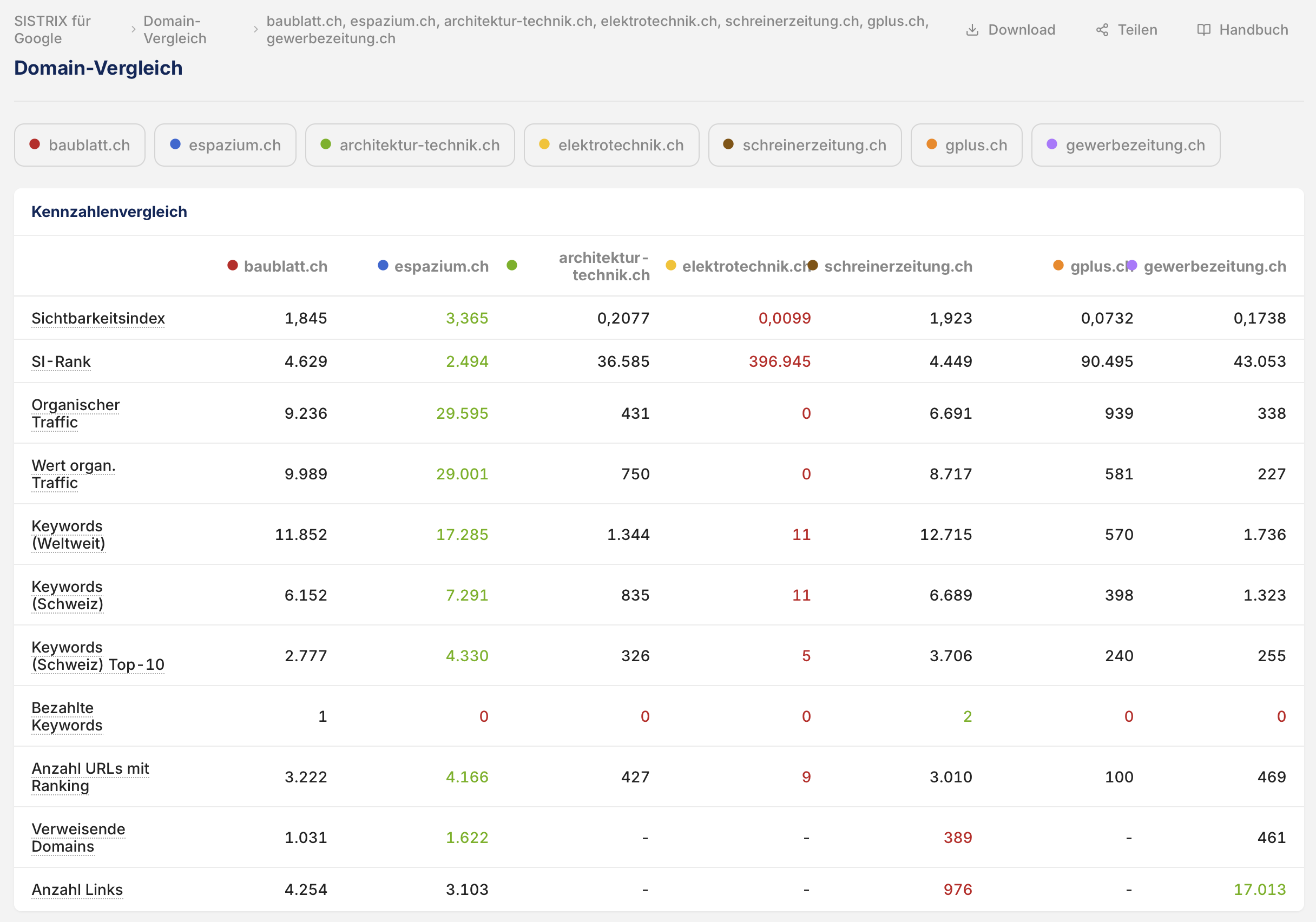This screenshot has height=922, width=1316.
Task: Click the Download button label
Action: click(1022, 30)
